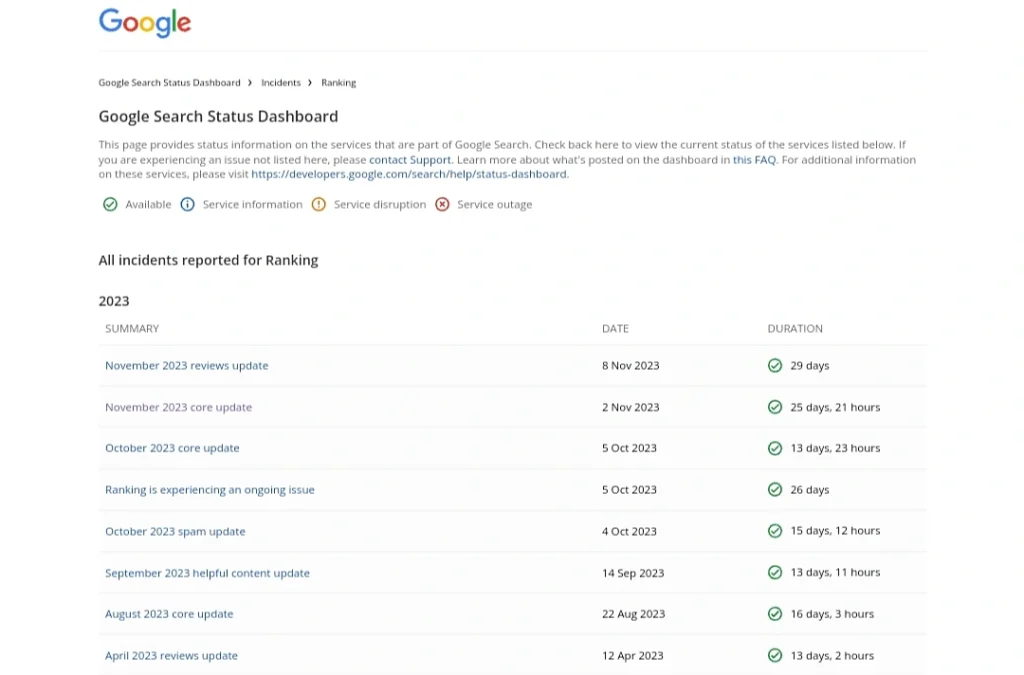Click the 2023 year heading
Viewport: 1024px width, 675px height.
click(114, 301)
